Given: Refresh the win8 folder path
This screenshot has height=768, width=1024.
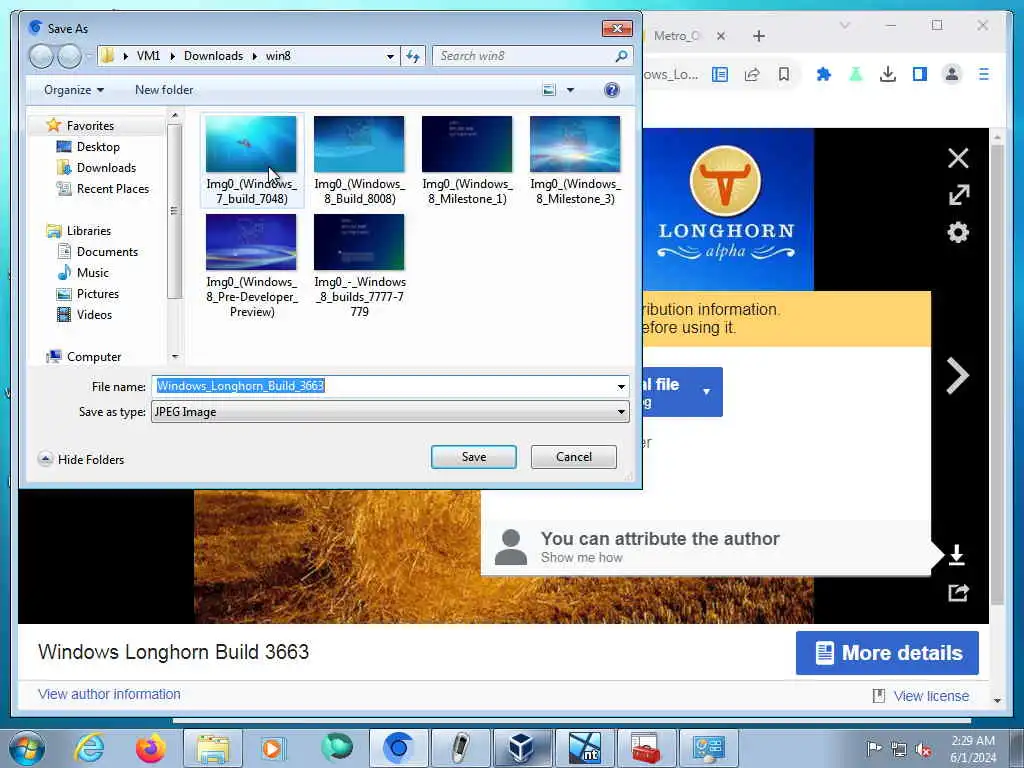Looking at the screenshot, I should [x=413, y=56].
